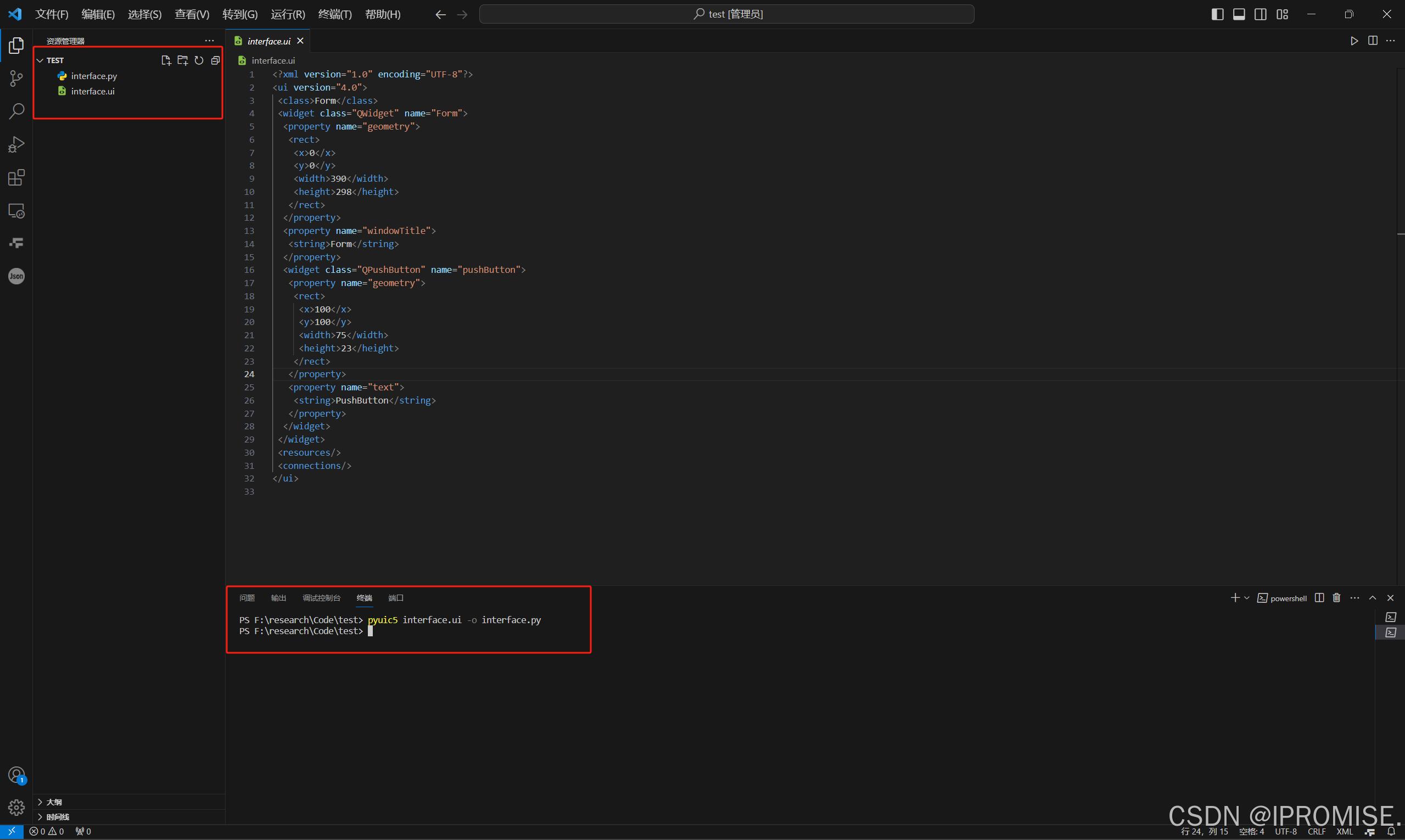The height and width of the screenshot is (840, 1405).
Task: Kill the terminal with the trash icon
Action: point(1336,598)
